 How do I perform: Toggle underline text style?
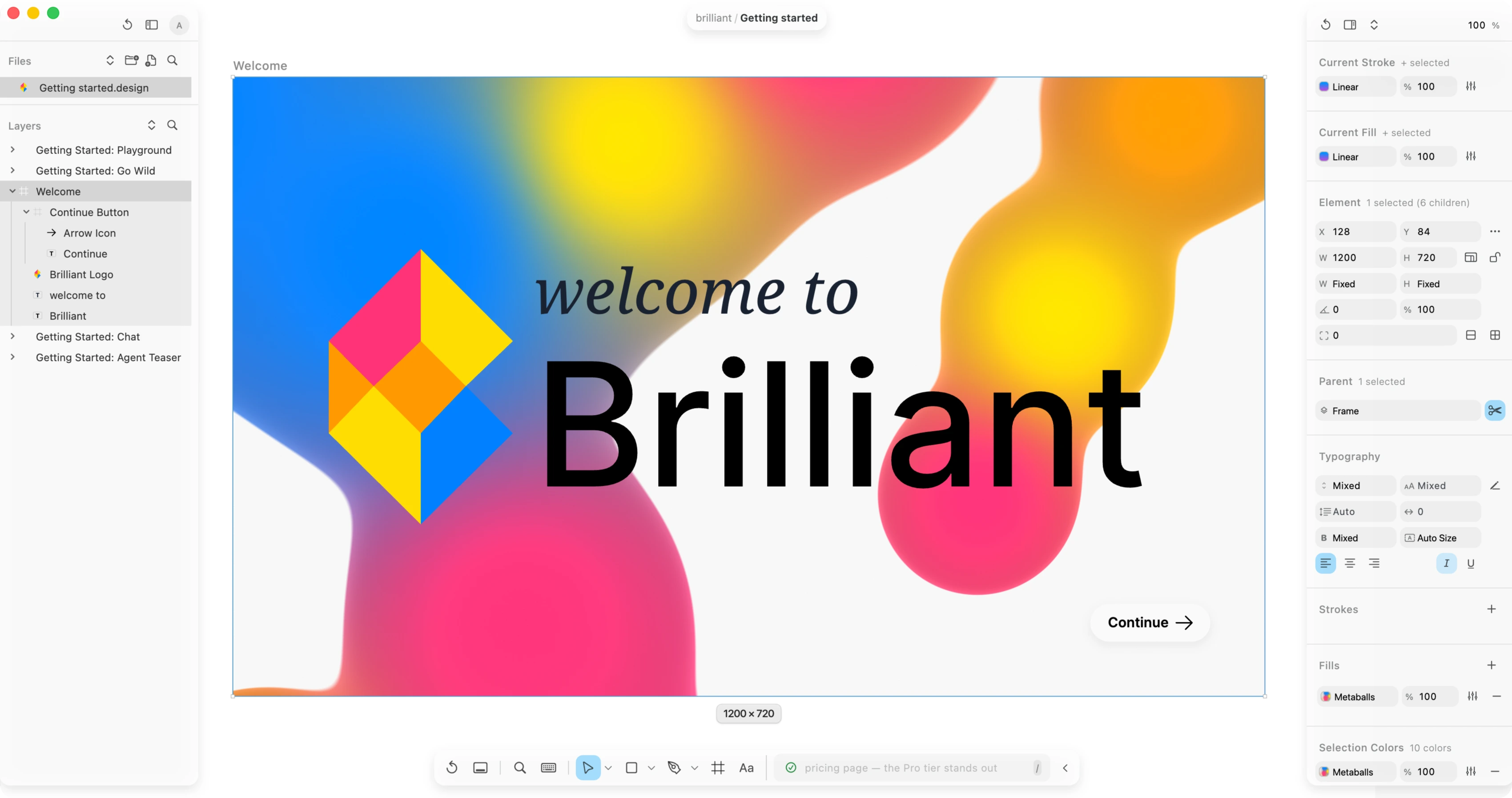coord(1471,563)
